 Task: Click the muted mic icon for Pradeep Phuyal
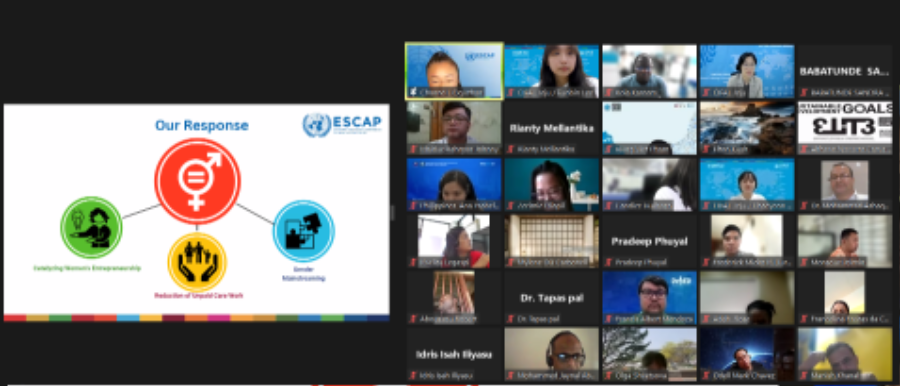pyautogui.click(x=608, y=263)
